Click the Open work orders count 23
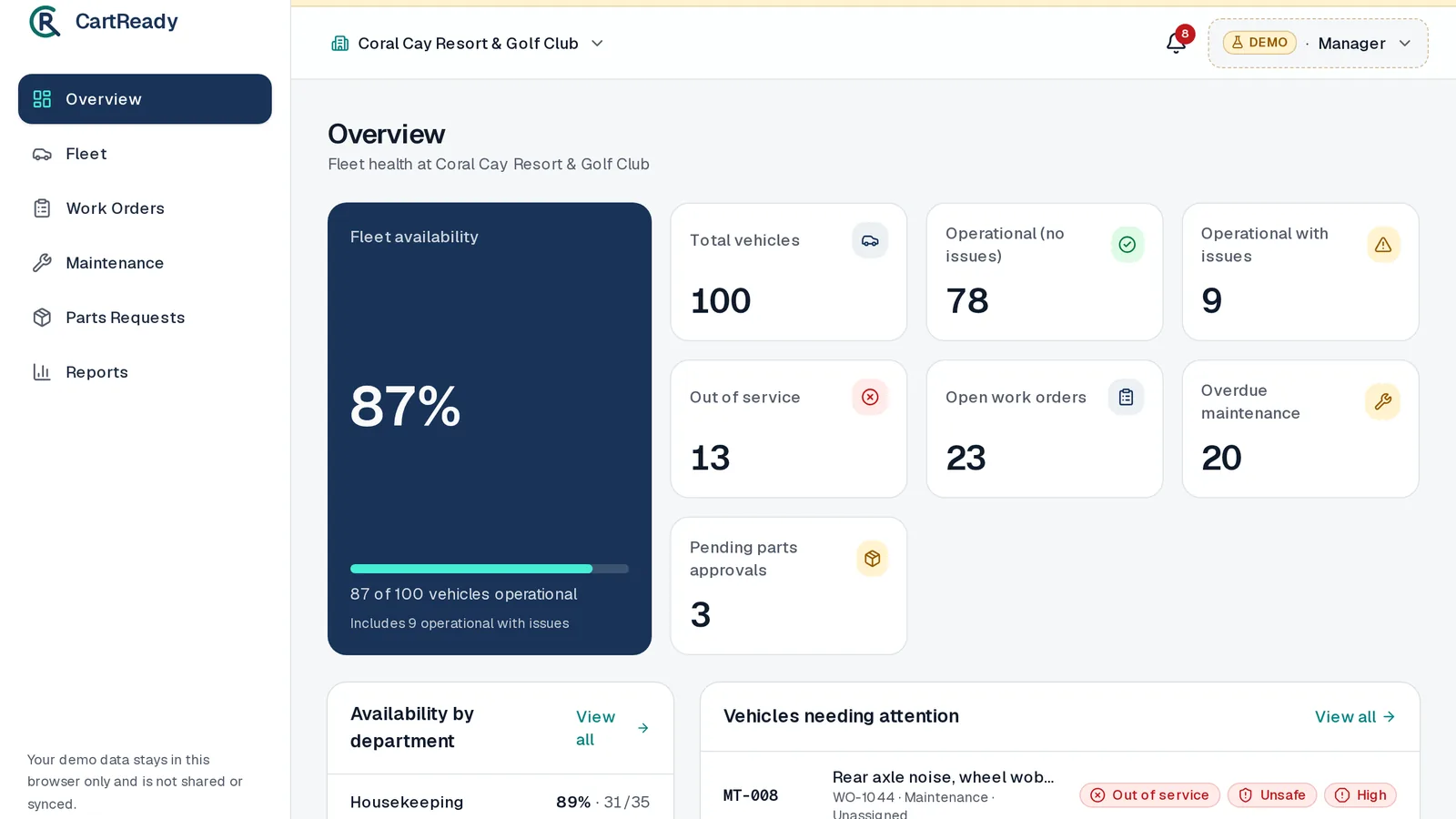This screenshot has height=819, width=1456. coord(966,458)
